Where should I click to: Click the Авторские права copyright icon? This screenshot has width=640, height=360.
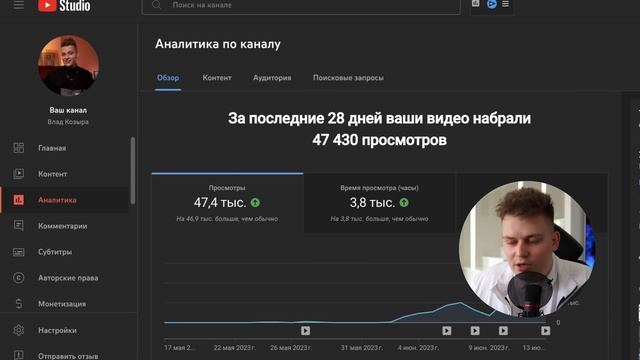point(18,278)
